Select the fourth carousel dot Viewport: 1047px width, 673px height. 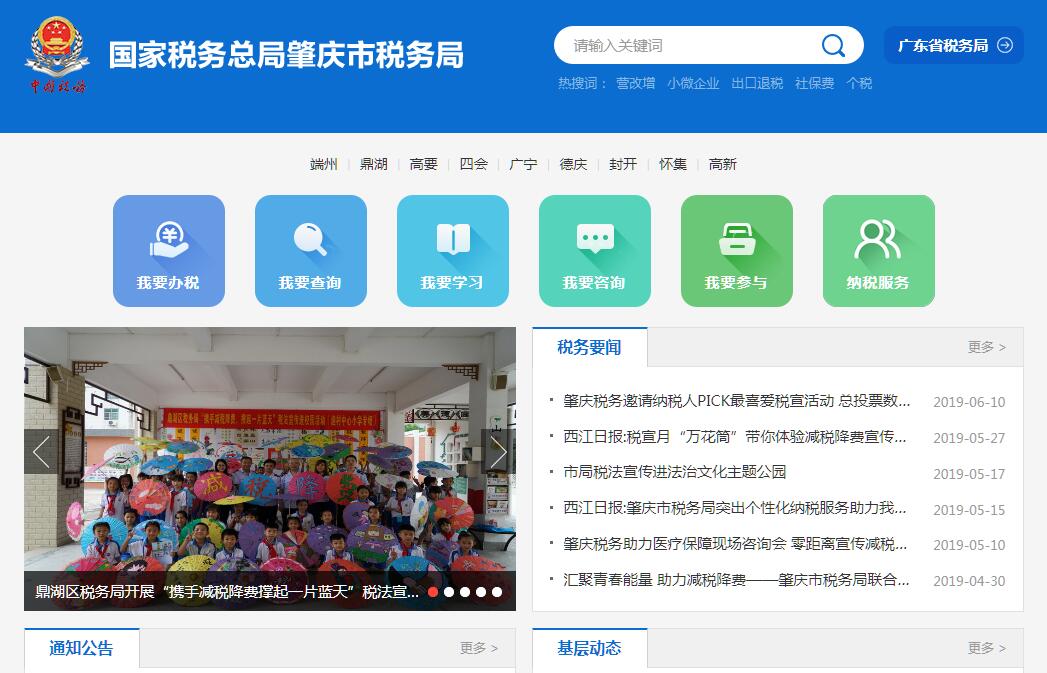coord(481,592)
